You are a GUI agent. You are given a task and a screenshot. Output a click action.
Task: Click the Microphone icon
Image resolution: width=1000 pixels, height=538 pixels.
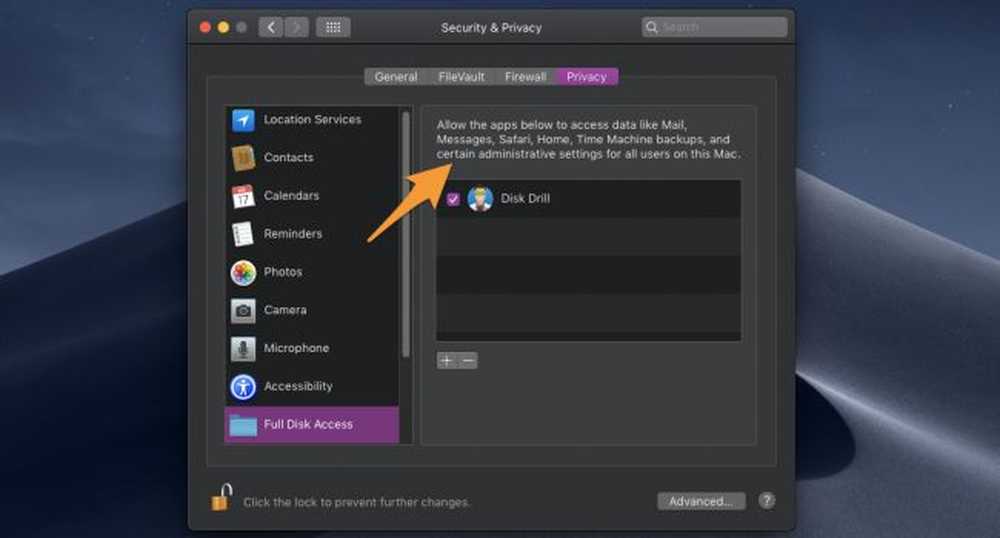(243, 349)
